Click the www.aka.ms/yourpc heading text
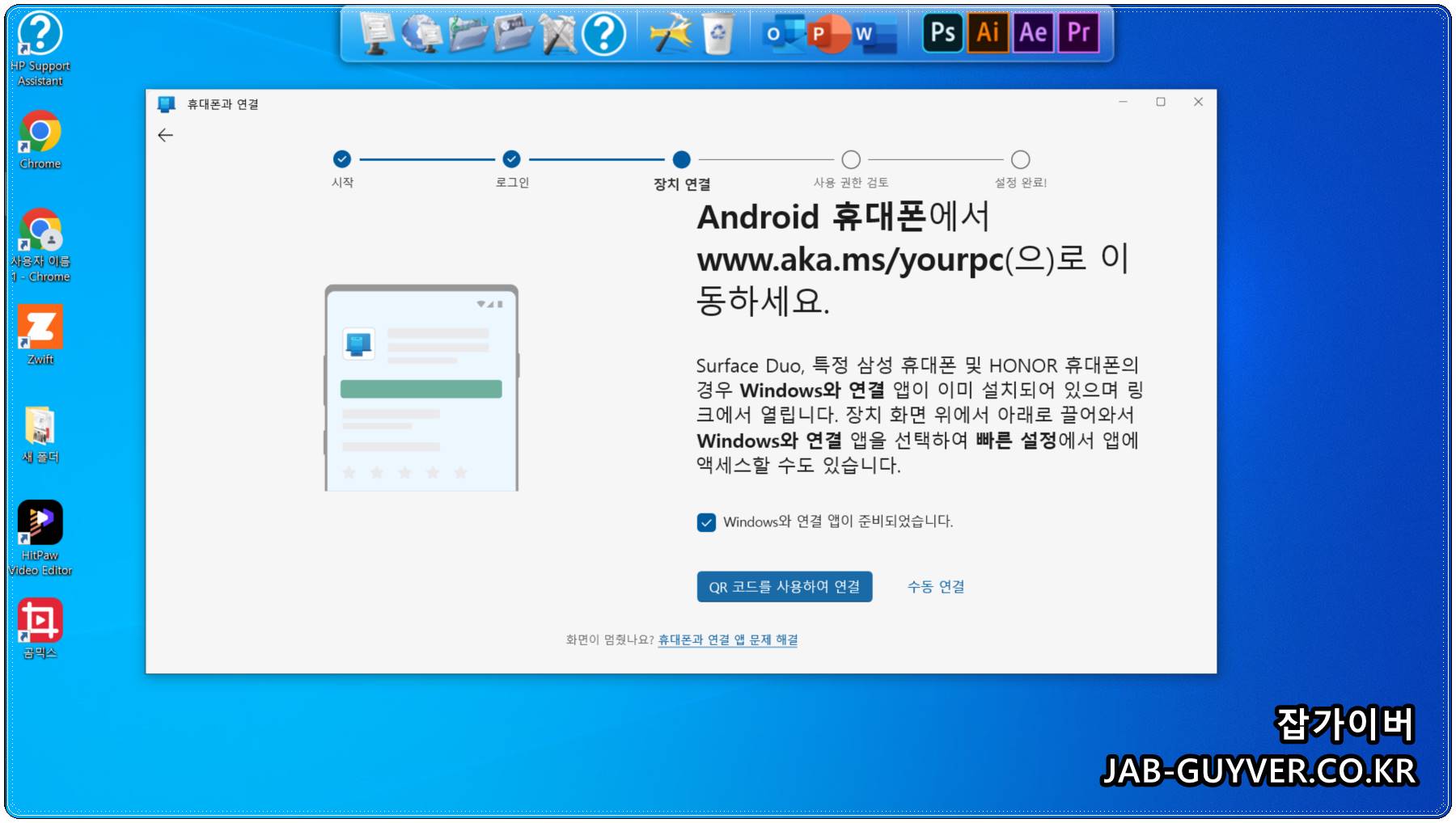This screenshot has width=1456, height=823. [x=850, y=260]
